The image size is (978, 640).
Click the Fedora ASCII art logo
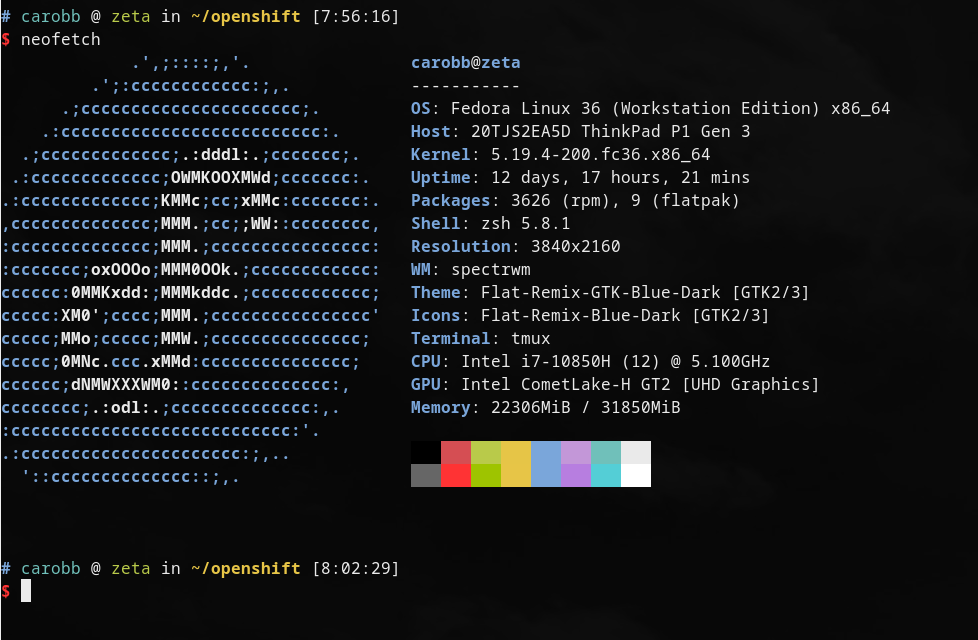tap(190, 270)
